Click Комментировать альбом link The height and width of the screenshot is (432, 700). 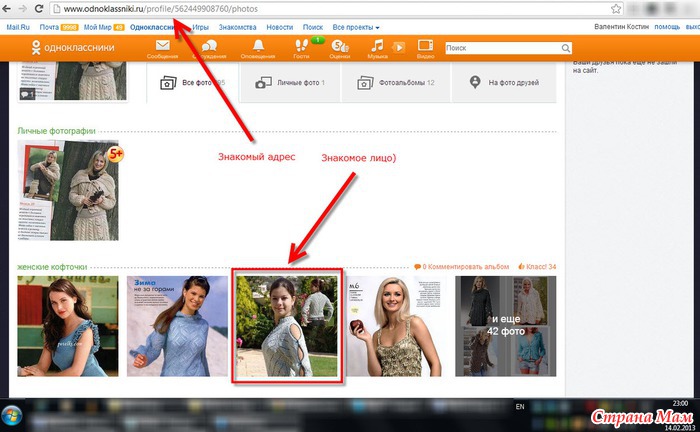(465, 266)
